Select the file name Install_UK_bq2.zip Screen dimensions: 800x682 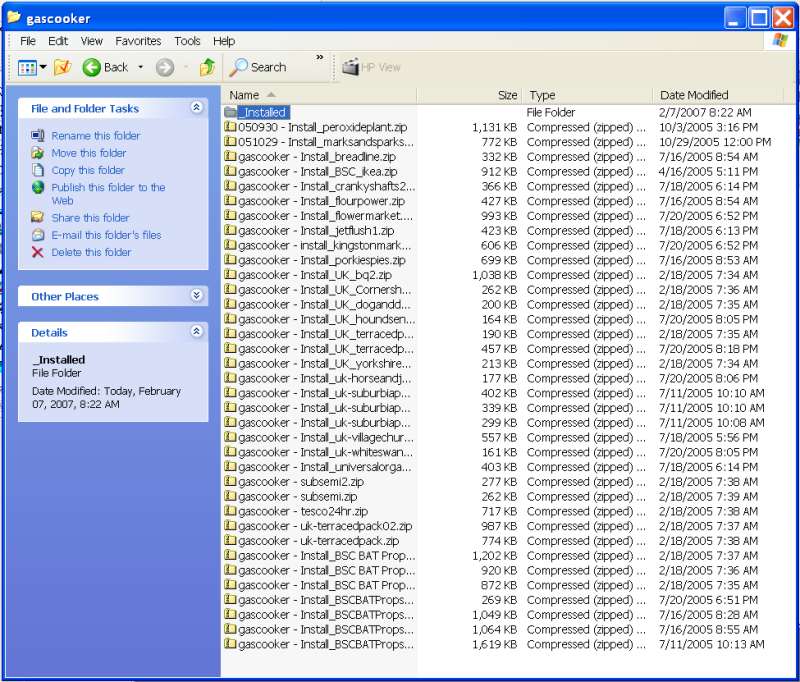[315, 275]
